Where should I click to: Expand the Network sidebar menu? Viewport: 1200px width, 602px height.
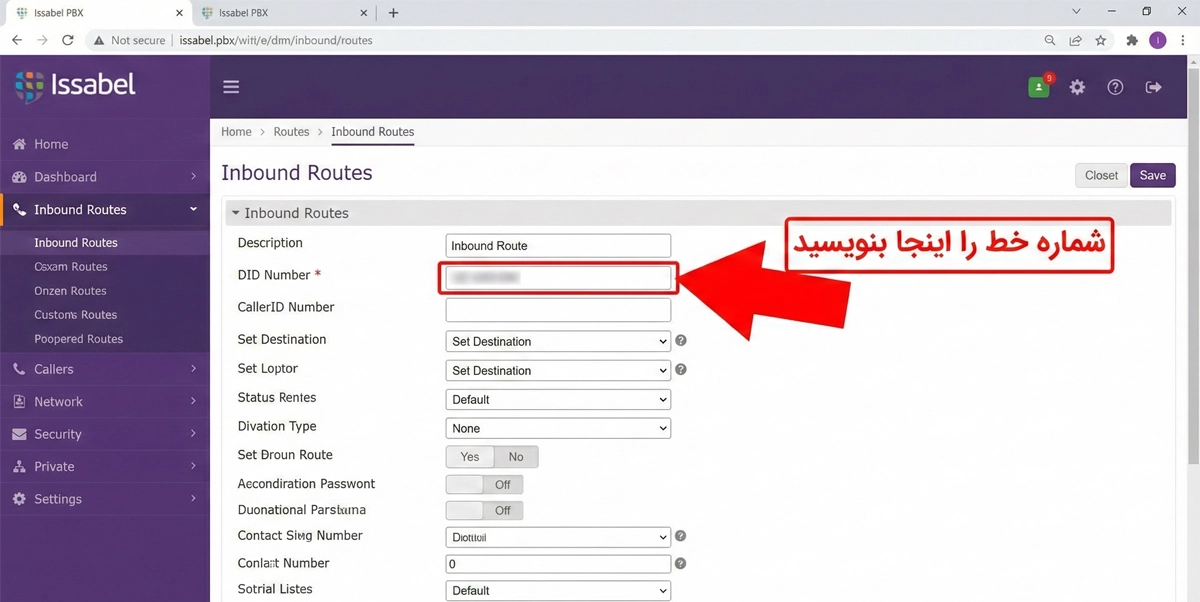[x=105, y=402]
